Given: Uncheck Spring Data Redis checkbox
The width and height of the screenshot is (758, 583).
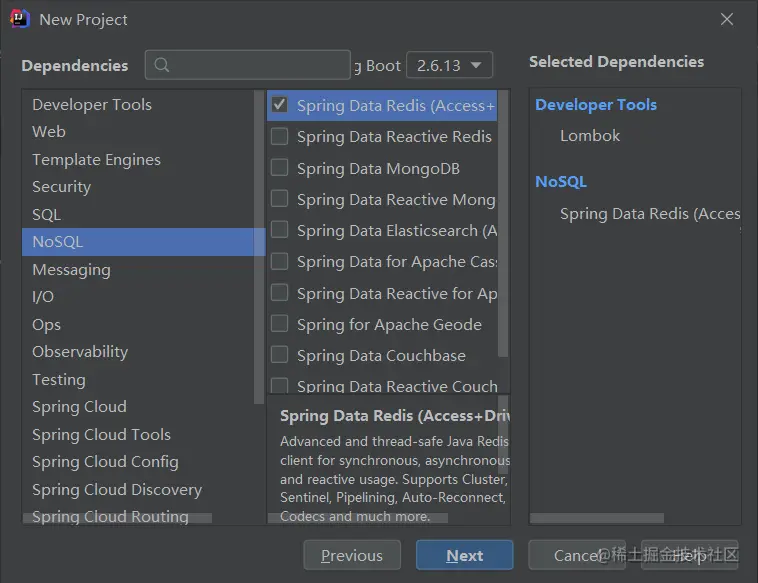Looking at the screenshot, I should [x=280, y=105].
